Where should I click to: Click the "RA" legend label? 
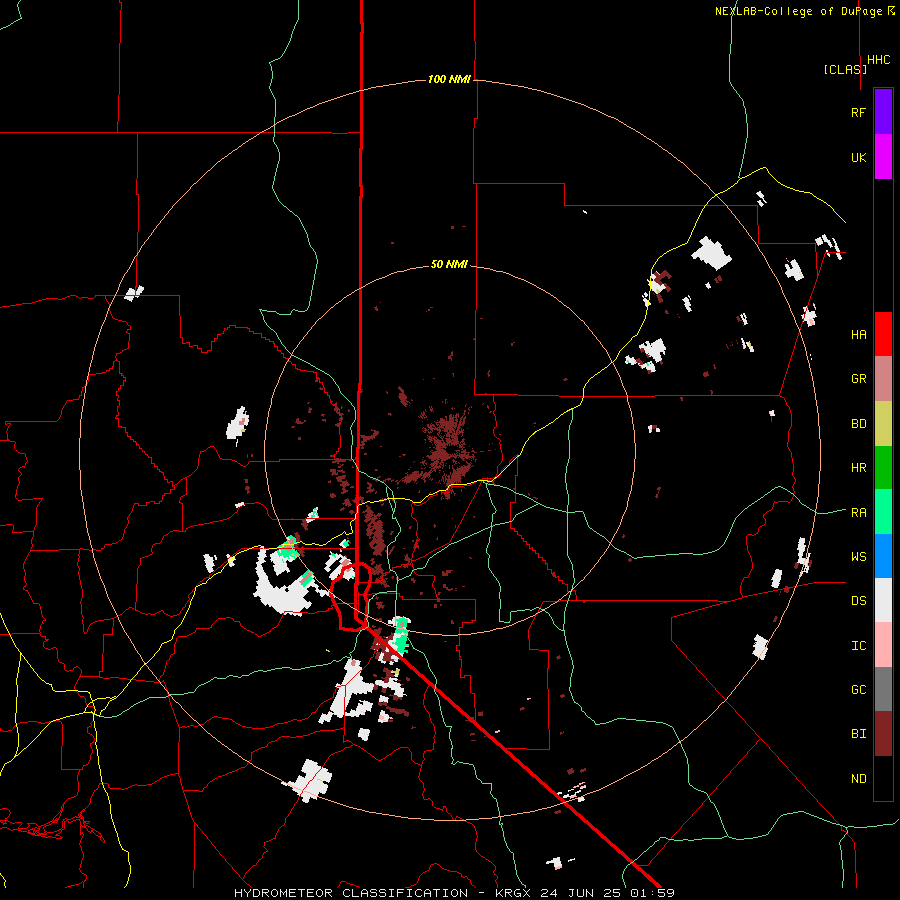click(858, 513)
